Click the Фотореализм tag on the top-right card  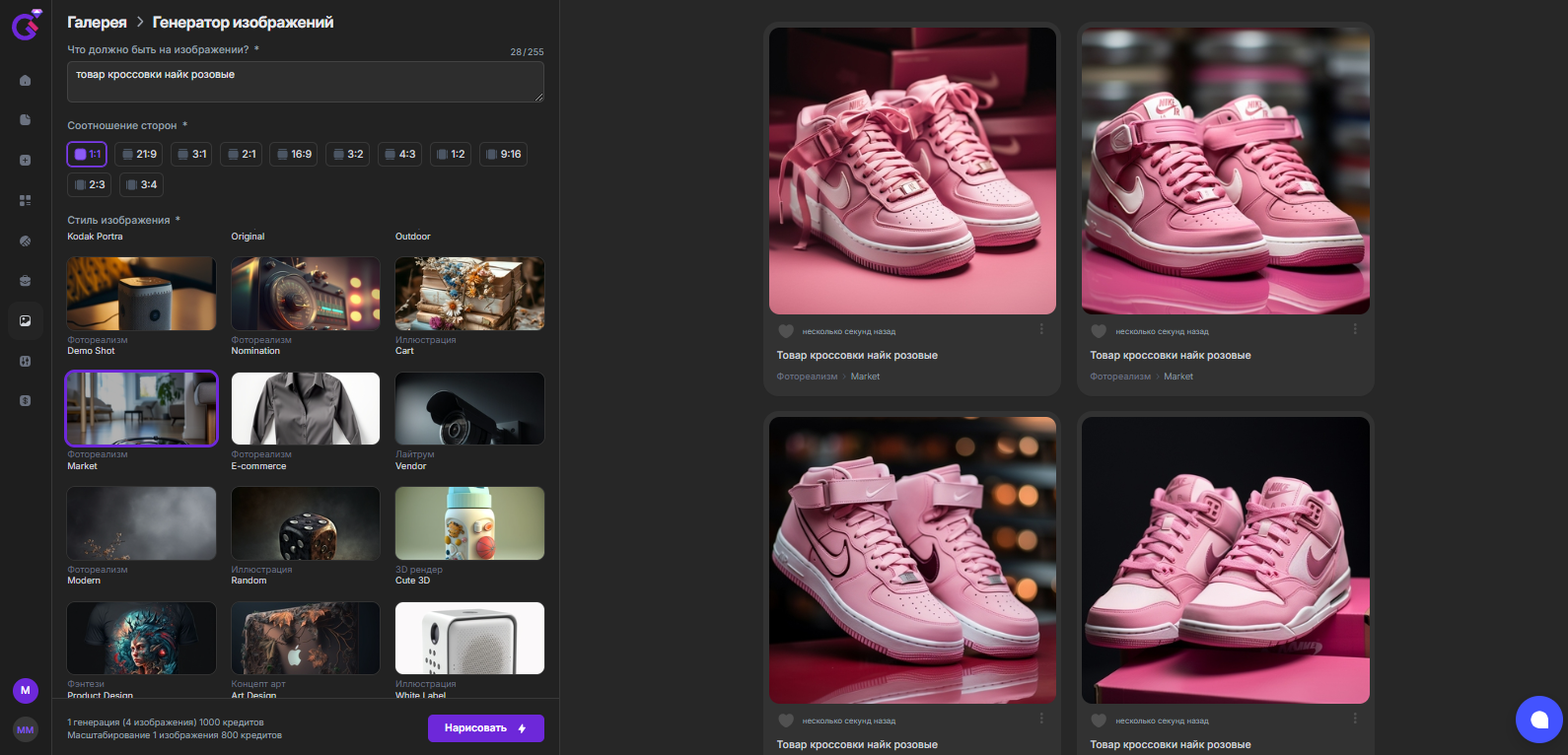[1120, 377]
